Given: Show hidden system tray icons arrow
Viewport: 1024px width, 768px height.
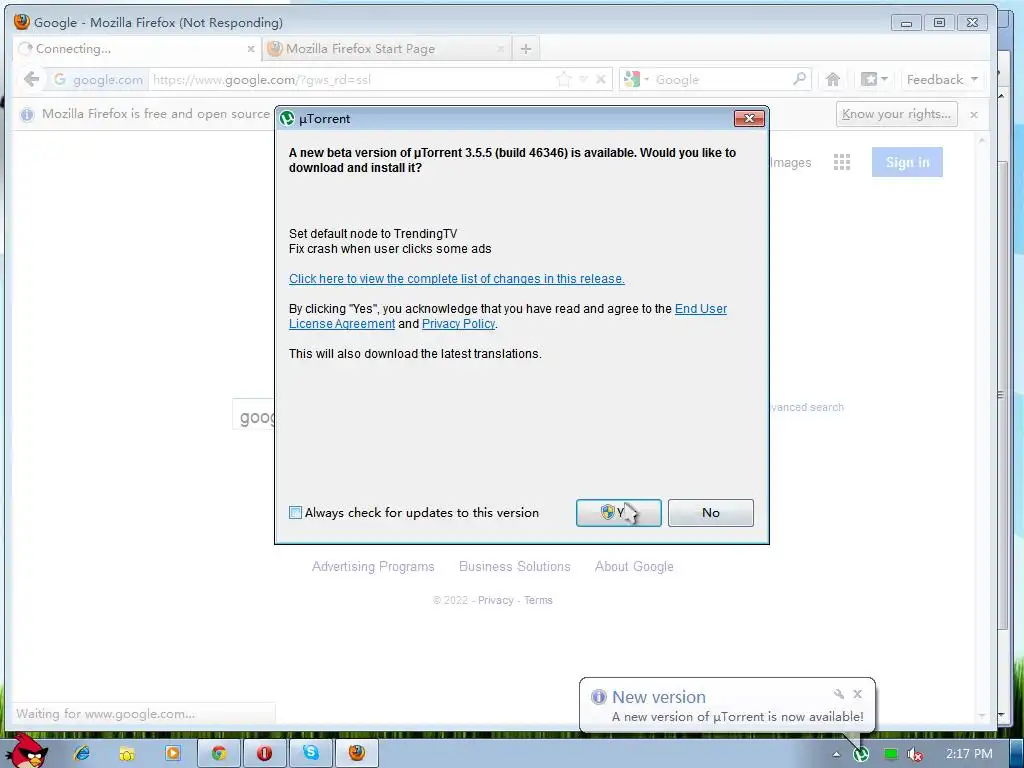Looking at the screenshot, I should pos(836,754).
